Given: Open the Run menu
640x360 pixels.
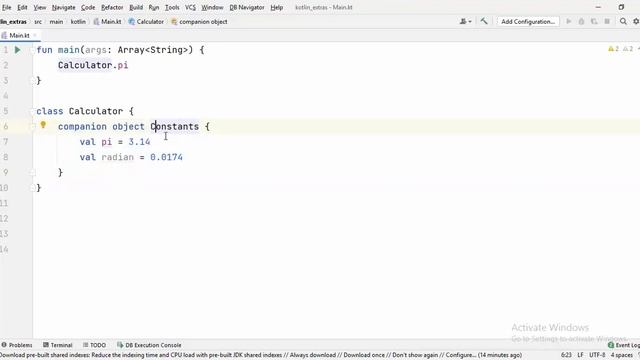Looking at the screenshot, I should pyautogui.click(x=154, y=7).
